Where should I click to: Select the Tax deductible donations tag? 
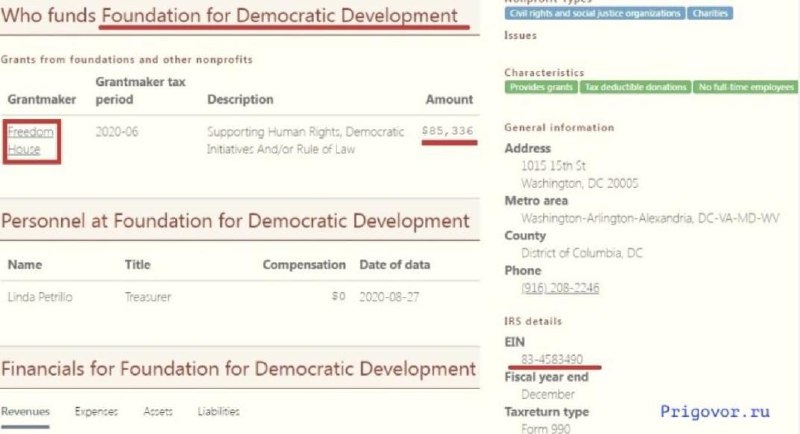(635, 87)
